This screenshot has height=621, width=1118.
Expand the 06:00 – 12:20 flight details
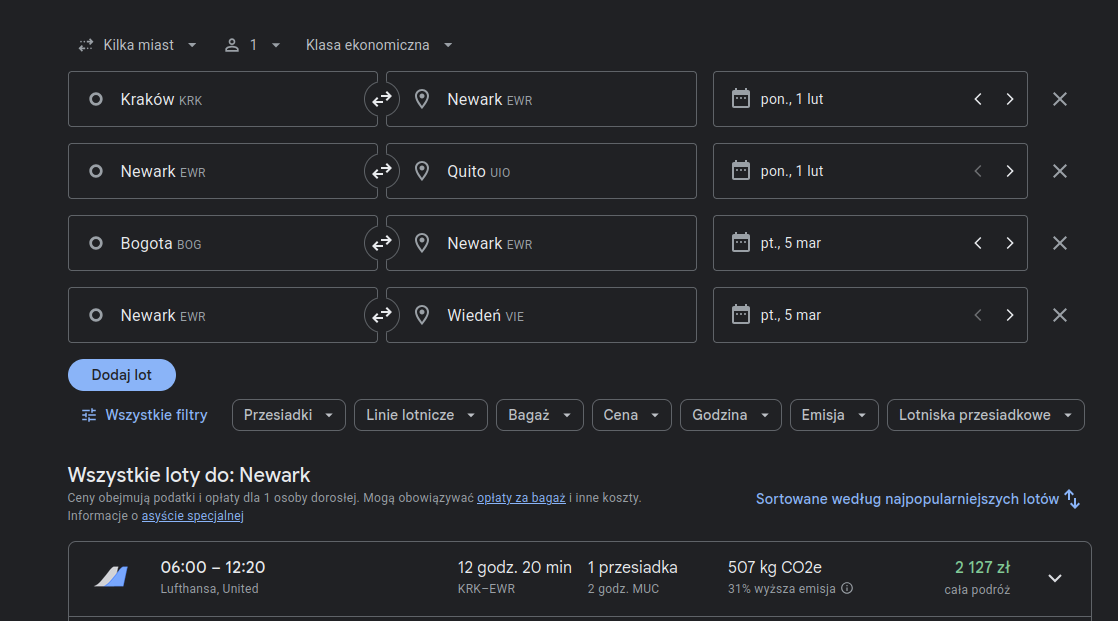point(1055,578)
